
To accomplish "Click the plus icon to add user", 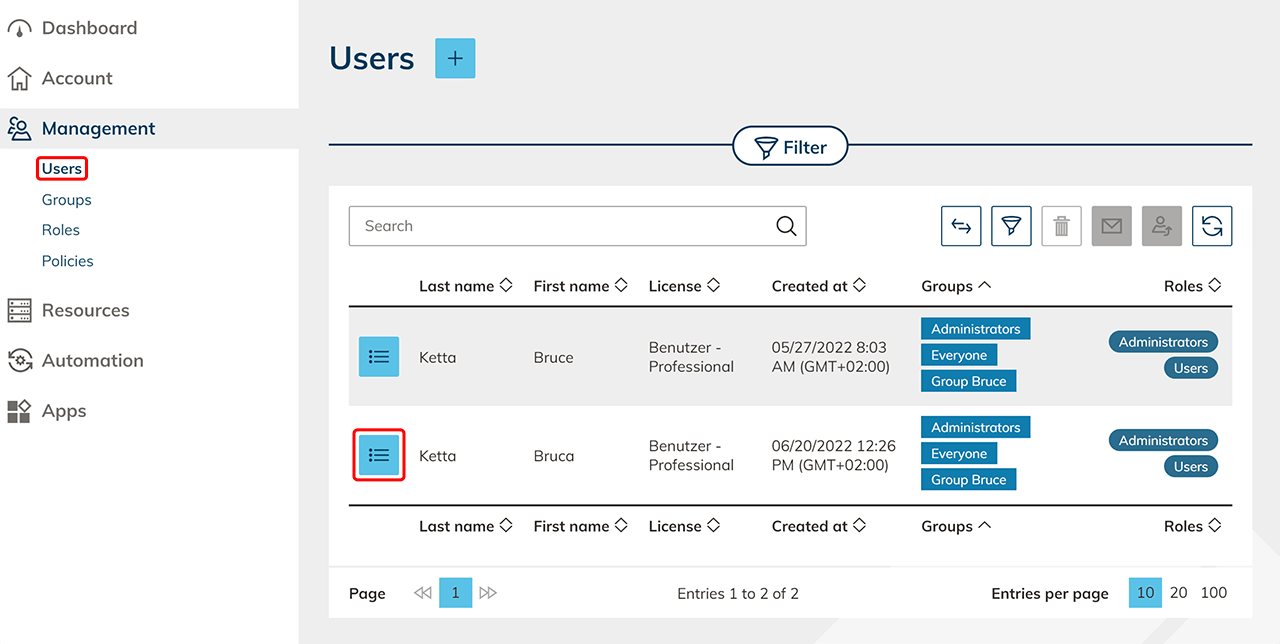I will pyautogui.click(x=455, y=59).
